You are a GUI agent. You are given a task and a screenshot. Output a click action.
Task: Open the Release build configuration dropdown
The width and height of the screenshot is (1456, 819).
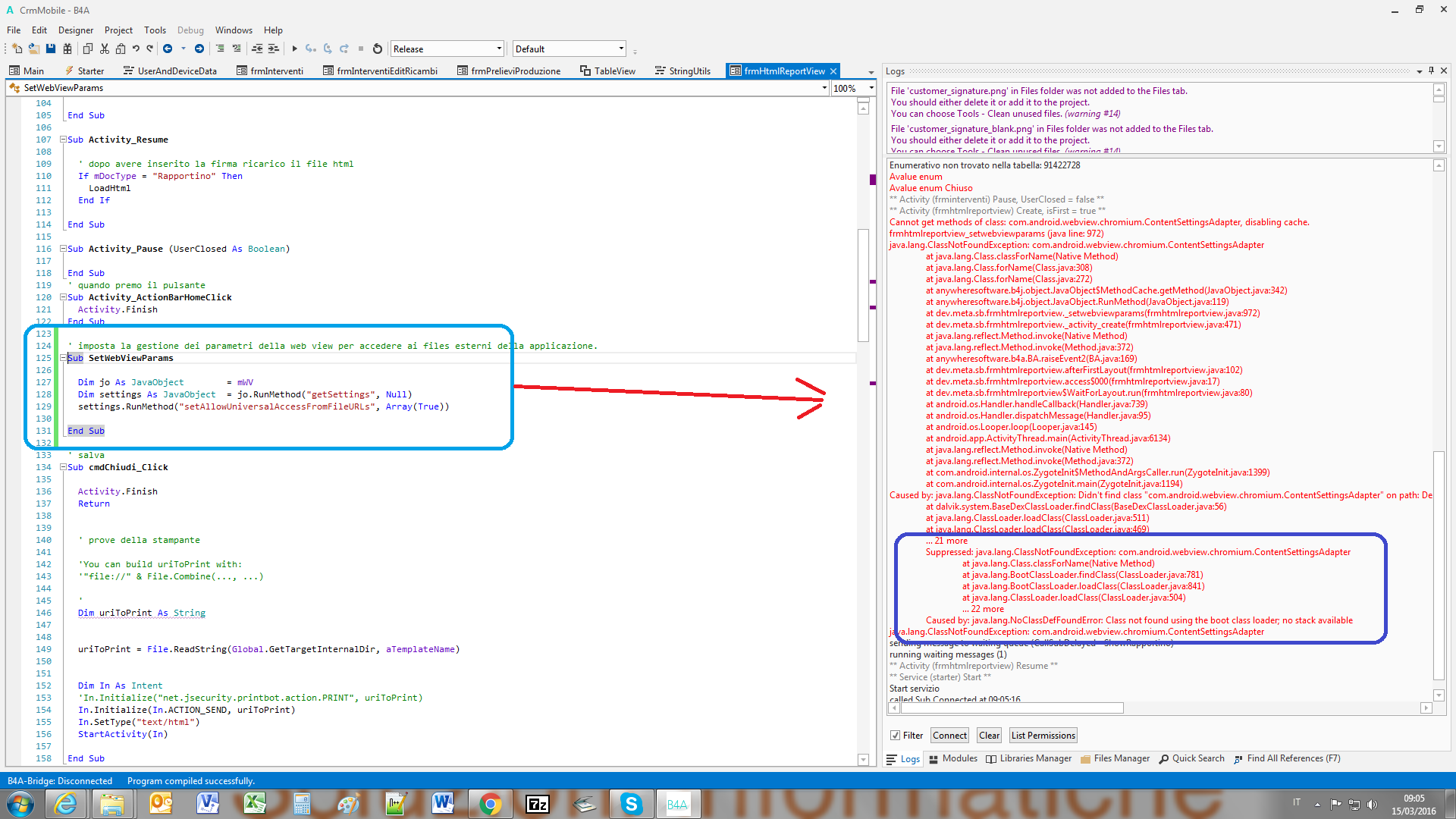pyautogui.click(x=498, y=49)
